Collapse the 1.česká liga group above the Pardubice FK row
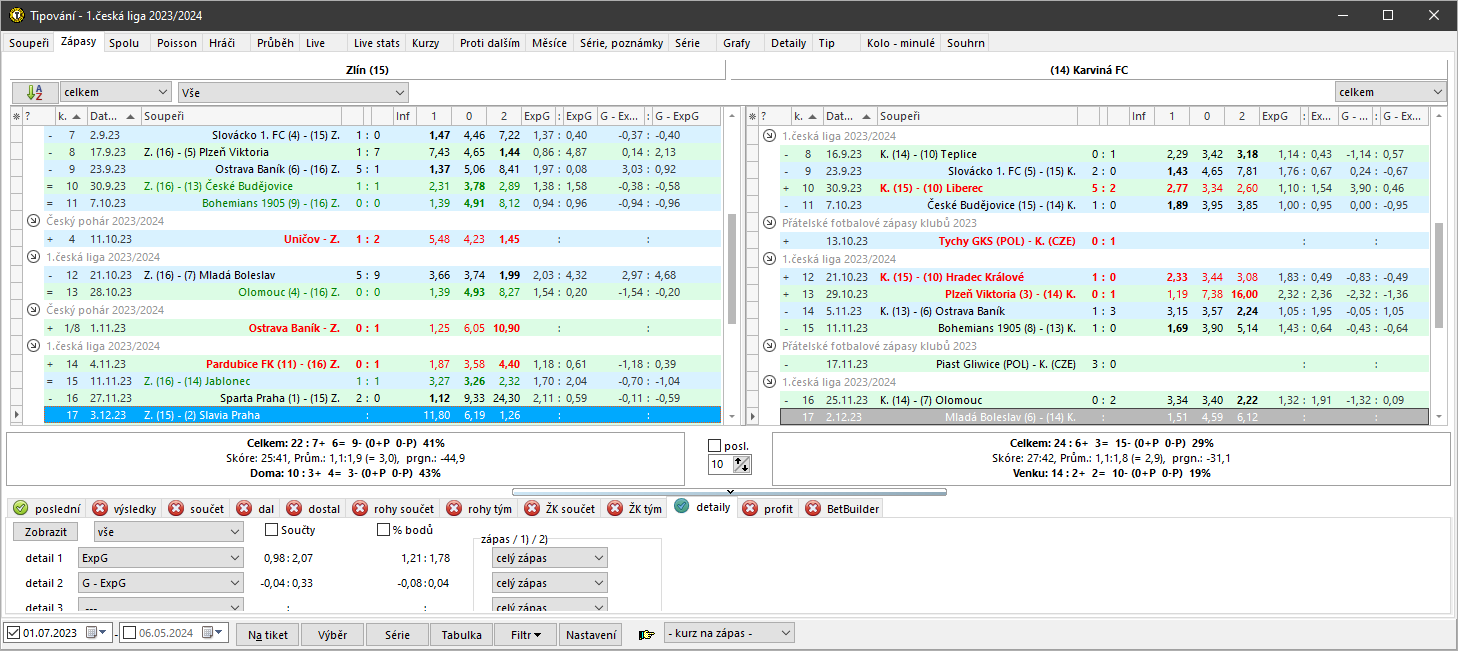Screen dimensions: 1458x651 (32, 347)
